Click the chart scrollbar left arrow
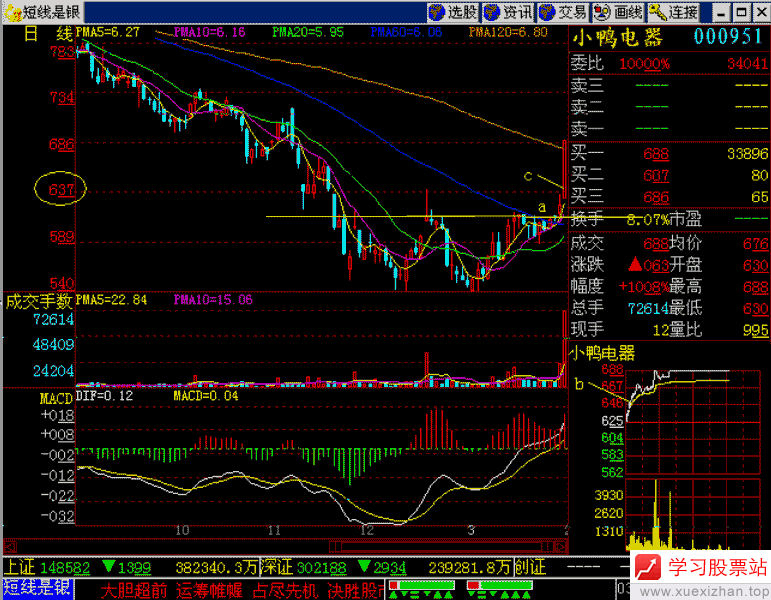 (10, 546)
